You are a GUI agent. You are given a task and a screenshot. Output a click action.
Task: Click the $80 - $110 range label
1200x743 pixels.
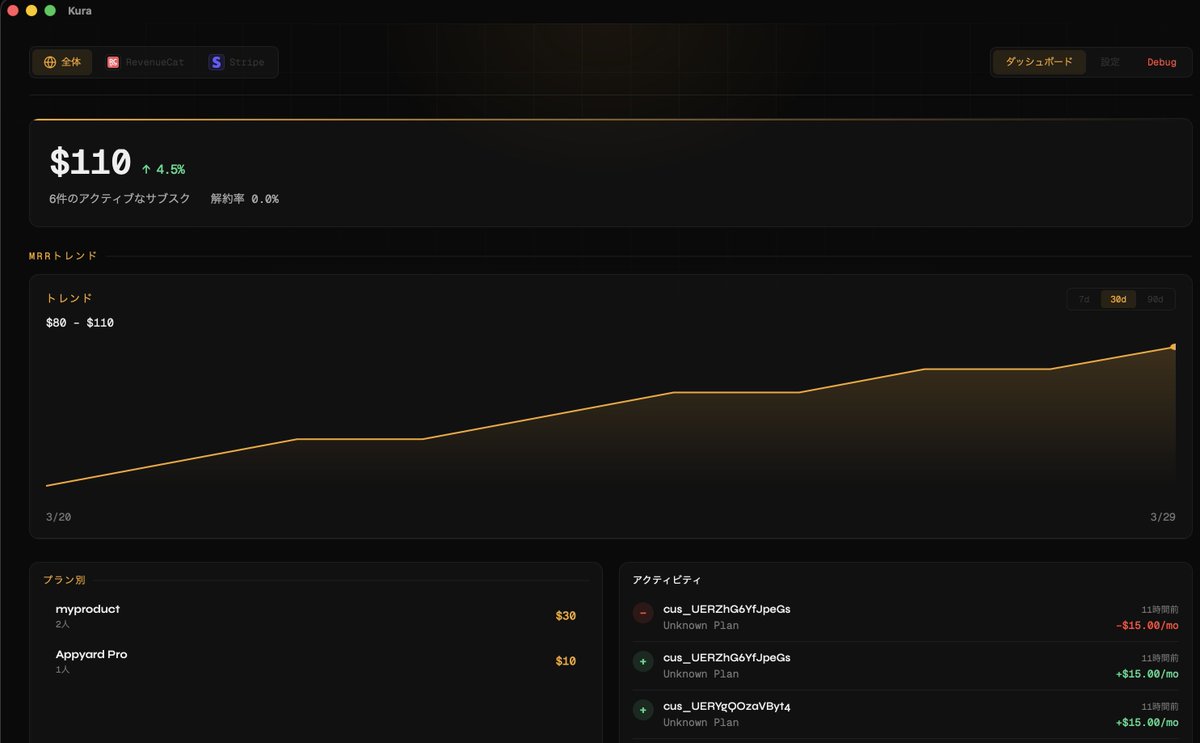pyautogui.click(x=80, y=322)
